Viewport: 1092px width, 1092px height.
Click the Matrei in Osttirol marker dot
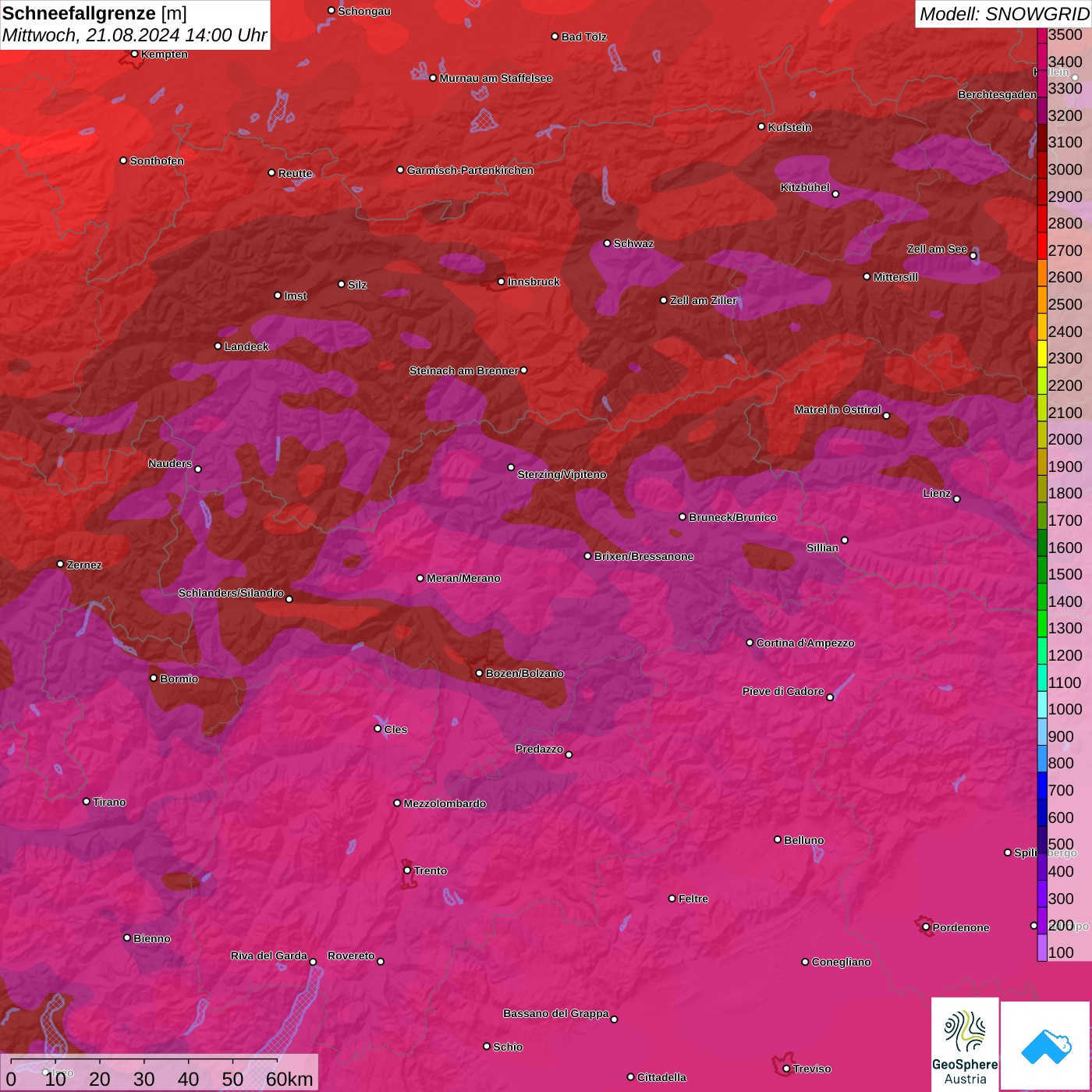click(886, 416)
